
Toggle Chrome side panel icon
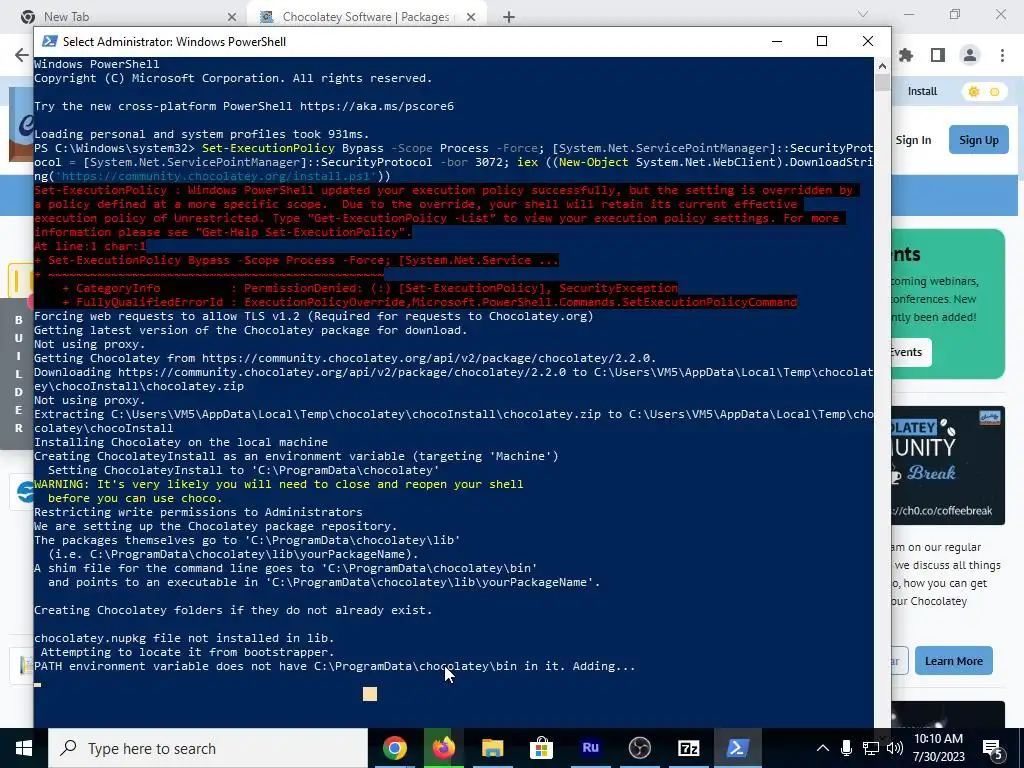938,56
